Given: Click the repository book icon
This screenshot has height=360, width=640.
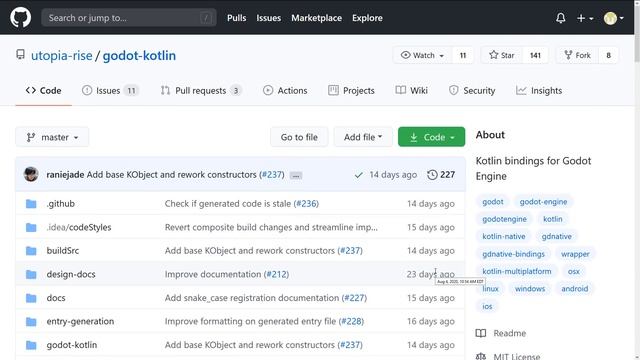Looking at the screenshot, I should (x=20, y=55).
